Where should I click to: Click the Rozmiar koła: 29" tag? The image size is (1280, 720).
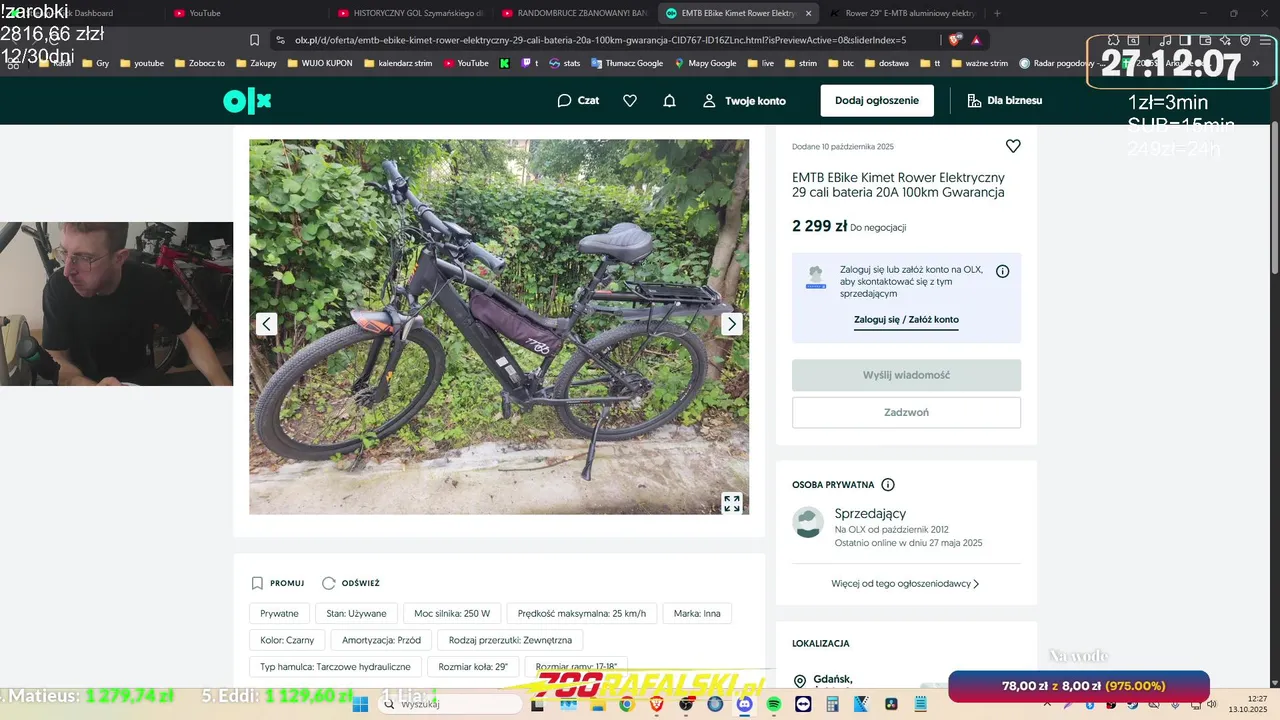pos(473,667)
